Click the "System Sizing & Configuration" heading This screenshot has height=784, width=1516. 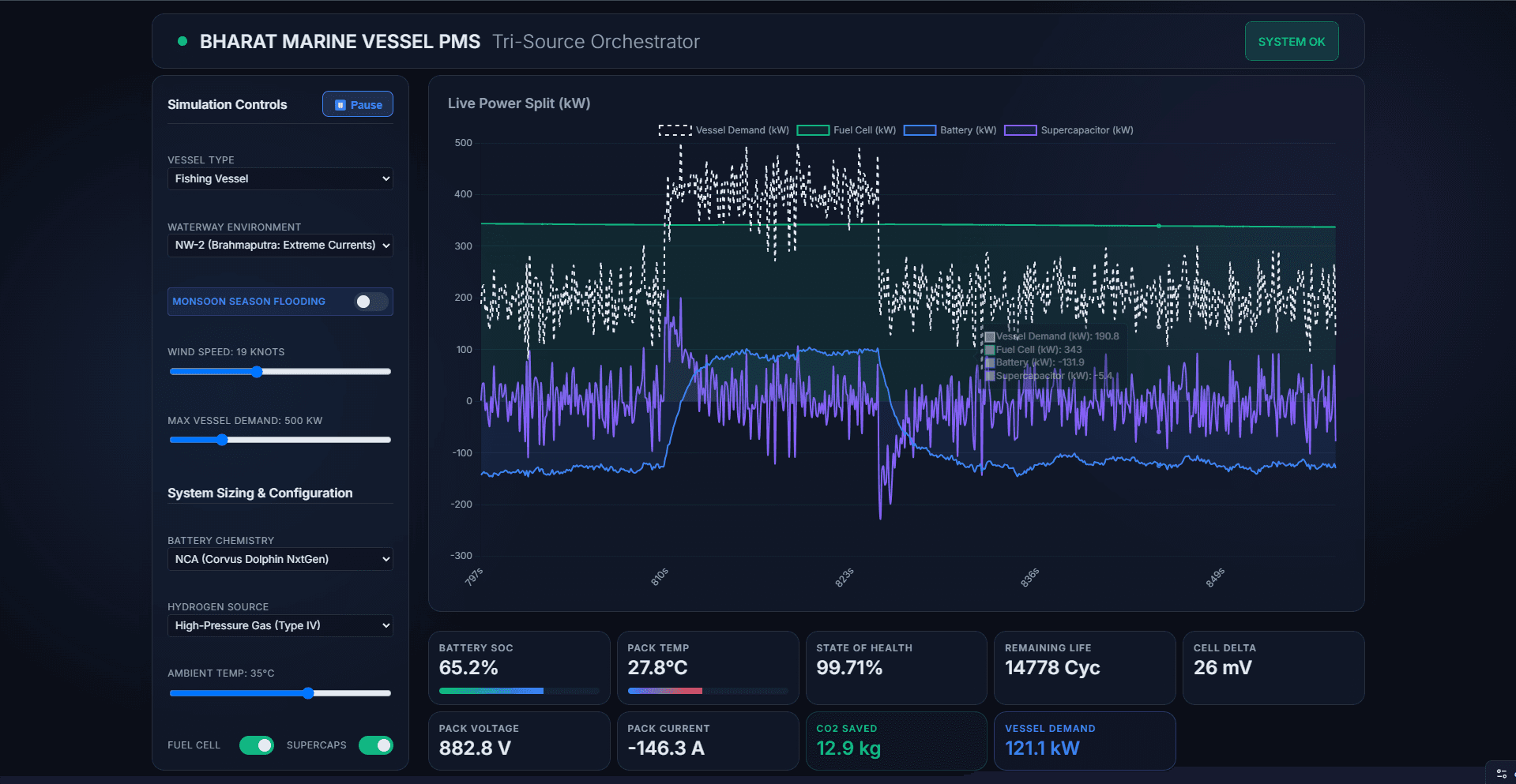pyautogui.click(x=260, y=493)
